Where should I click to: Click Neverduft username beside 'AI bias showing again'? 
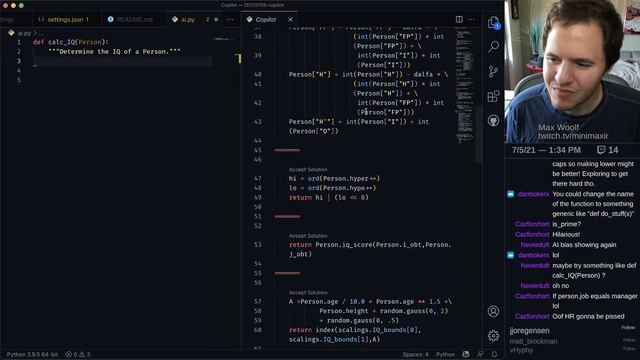point(535,245)
